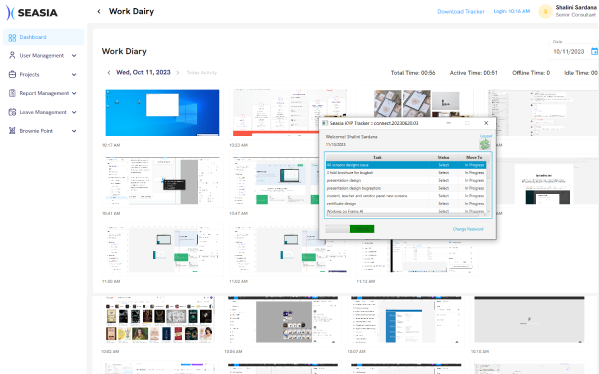
Task: Expand Report Management chevron
Action: pos(74,93)
